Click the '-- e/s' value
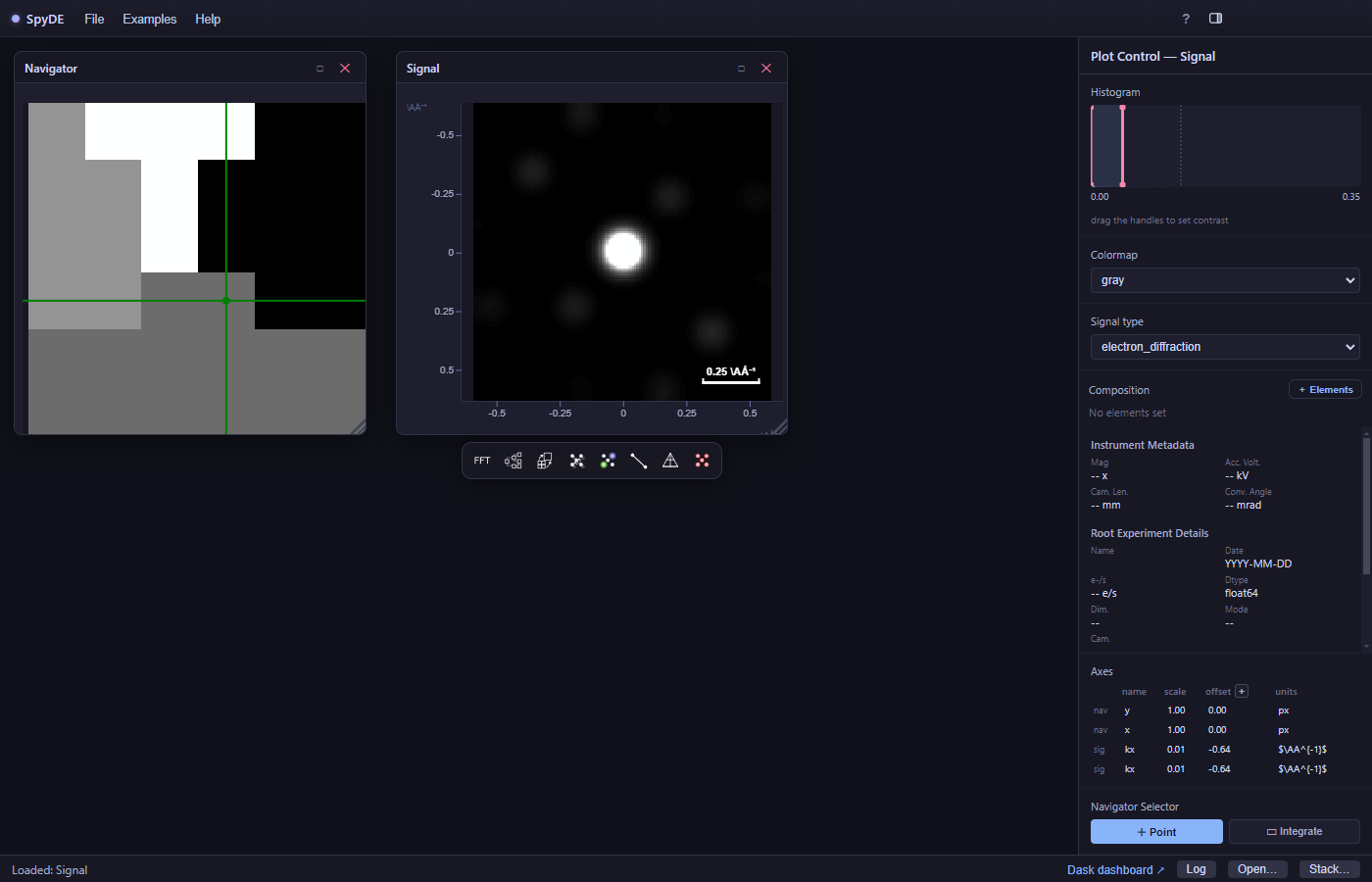Image resolution: width=1372 pixels, height=882 pixels. [1103, 594]
